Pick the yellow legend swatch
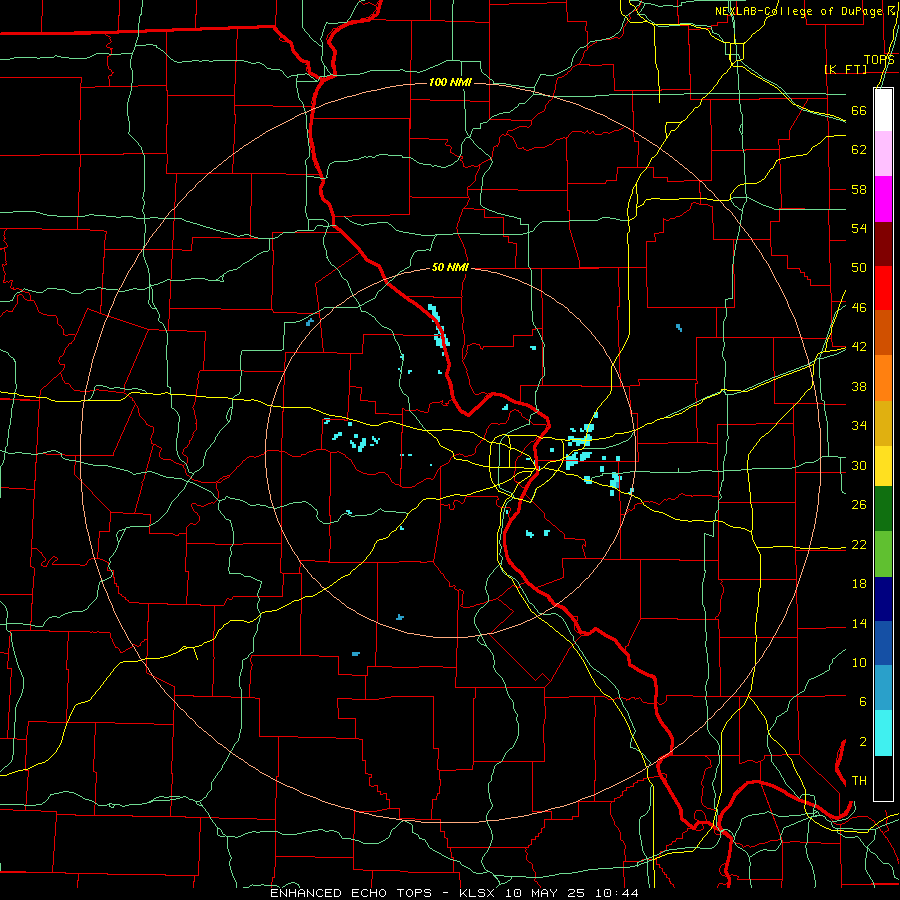 tap(883, 466)
